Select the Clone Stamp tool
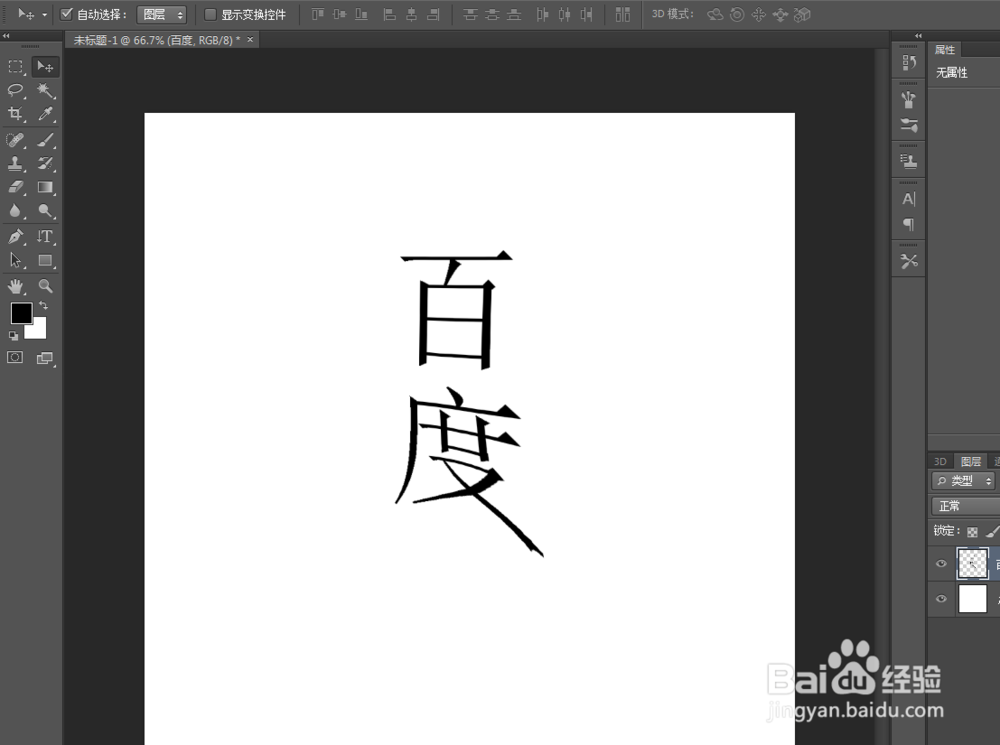The height and width of the screenshot is (745, 1000). tap(15, 163)
